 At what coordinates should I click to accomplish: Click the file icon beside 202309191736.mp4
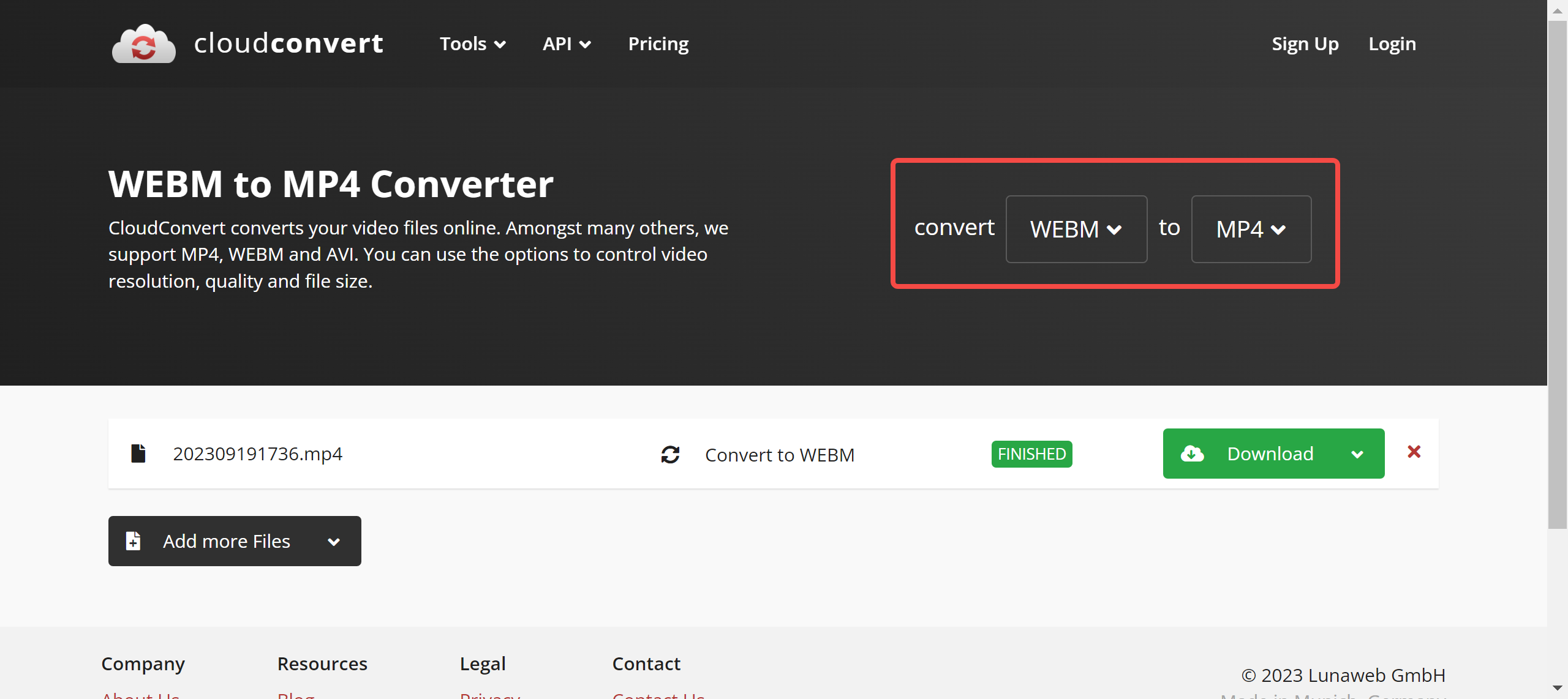(x=138, y=454)
